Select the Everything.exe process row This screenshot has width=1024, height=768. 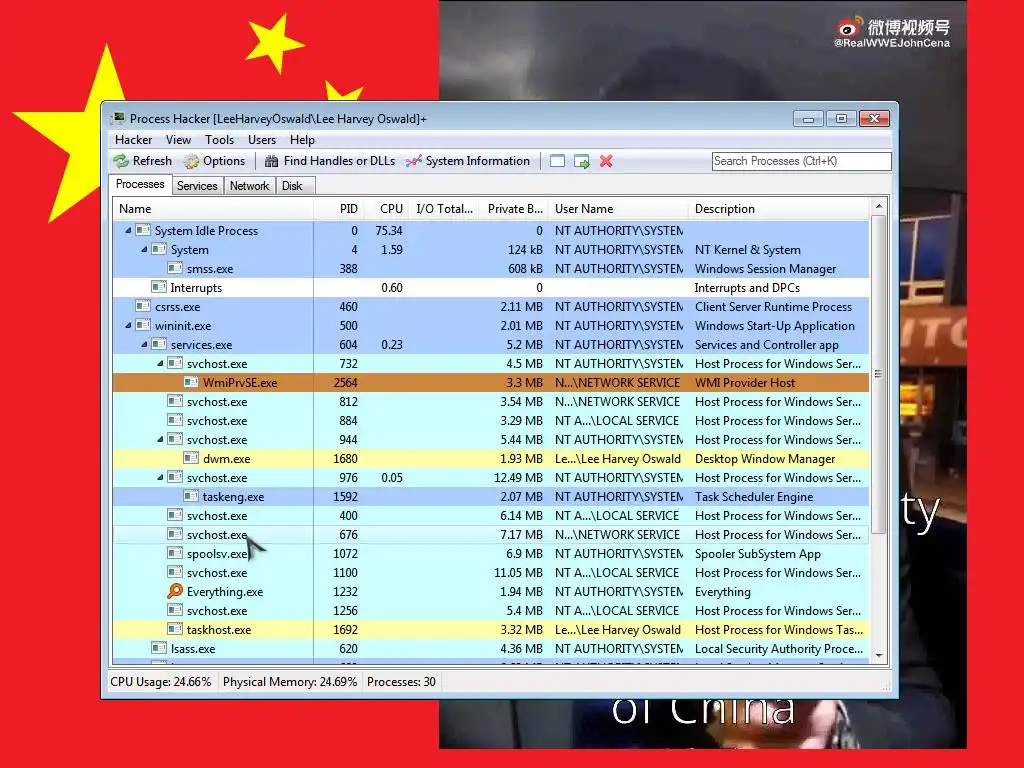(491, 591)
